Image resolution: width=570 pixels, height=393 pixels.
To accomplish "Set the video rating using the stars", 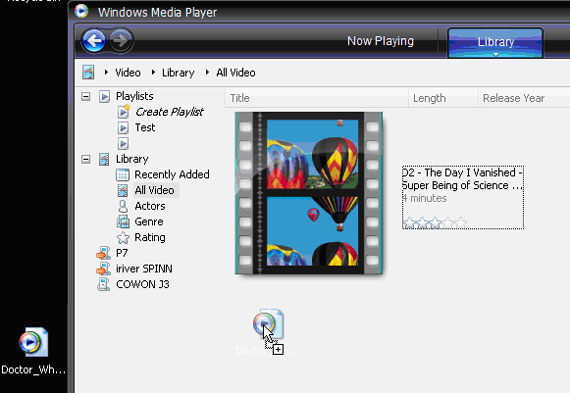I will click(435, 222).
